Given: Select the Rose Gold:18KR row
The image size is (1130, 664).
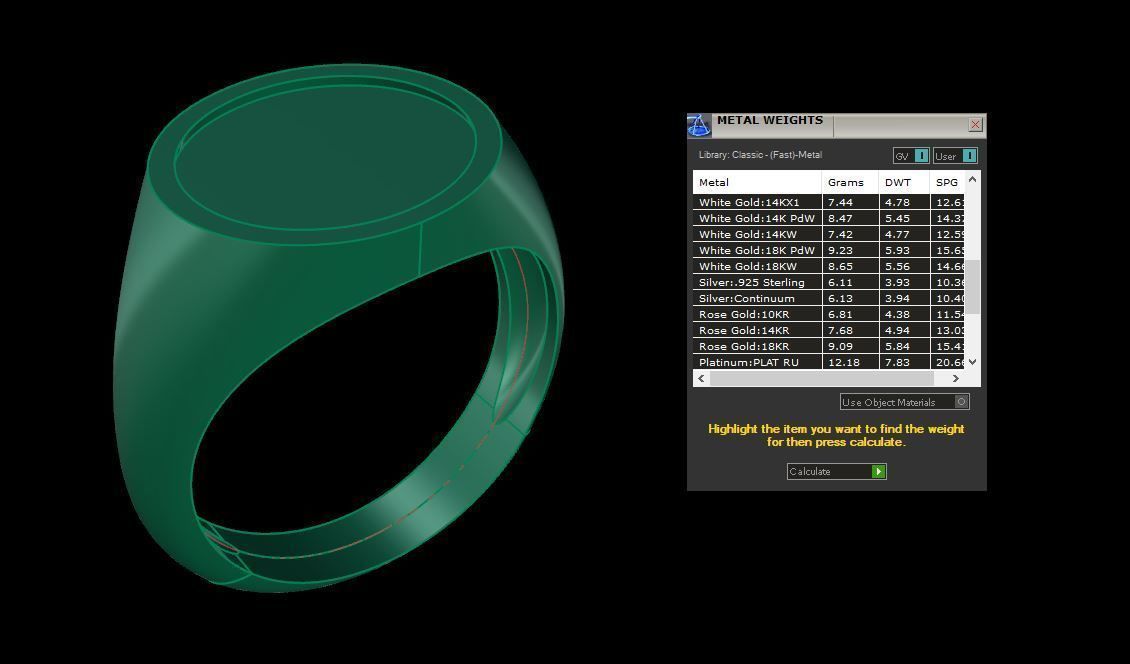Looking at the screenshot, I should [829, 346].
